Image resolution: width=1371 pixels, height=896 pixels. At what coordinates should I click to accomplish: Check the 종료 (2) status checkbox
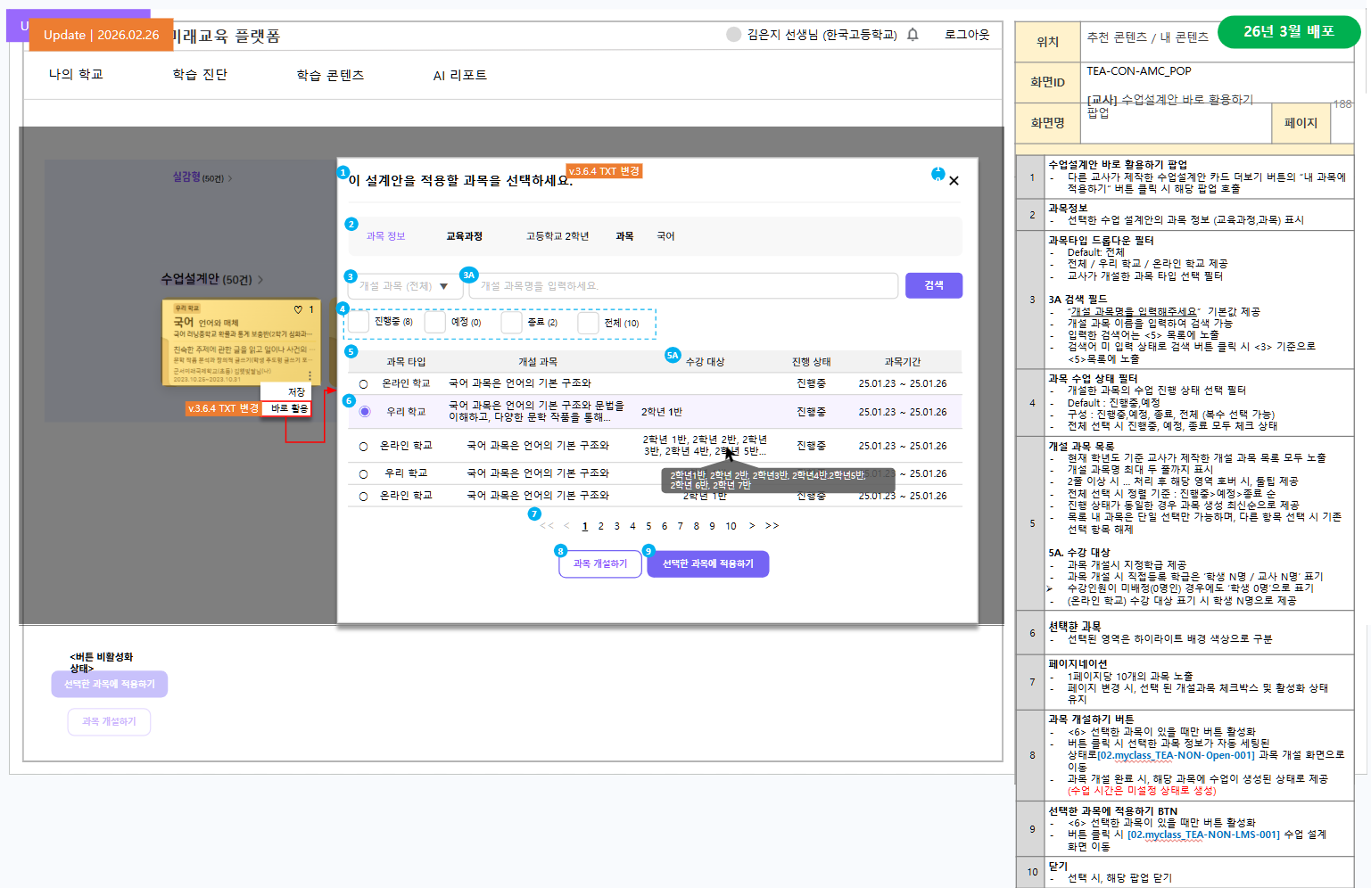511,322
